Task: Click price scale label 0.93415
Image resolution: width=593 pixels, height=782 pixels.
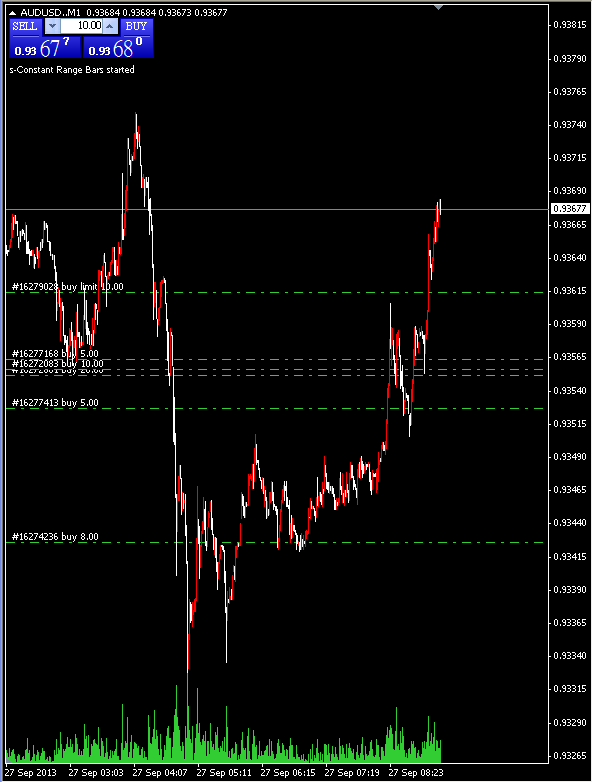Action: [x=570, y=557]
